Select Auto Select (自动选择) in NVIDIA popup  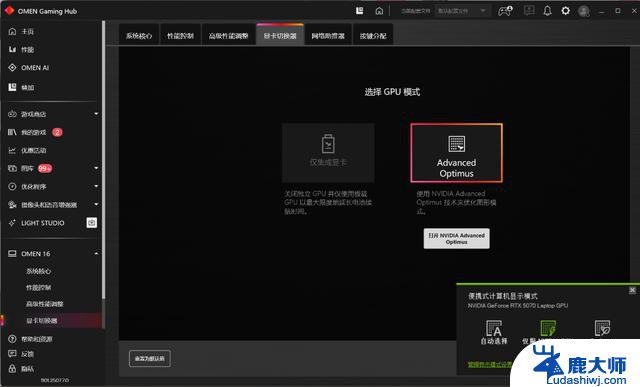click(x=494, y=333)
